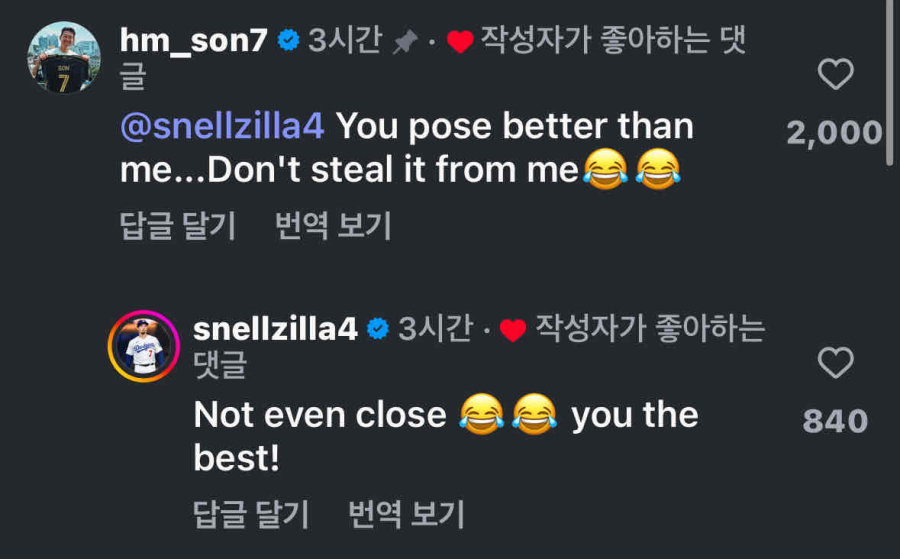Like the snellzilla4 reply with heart

pyautogui.click(x=835, y=363)
